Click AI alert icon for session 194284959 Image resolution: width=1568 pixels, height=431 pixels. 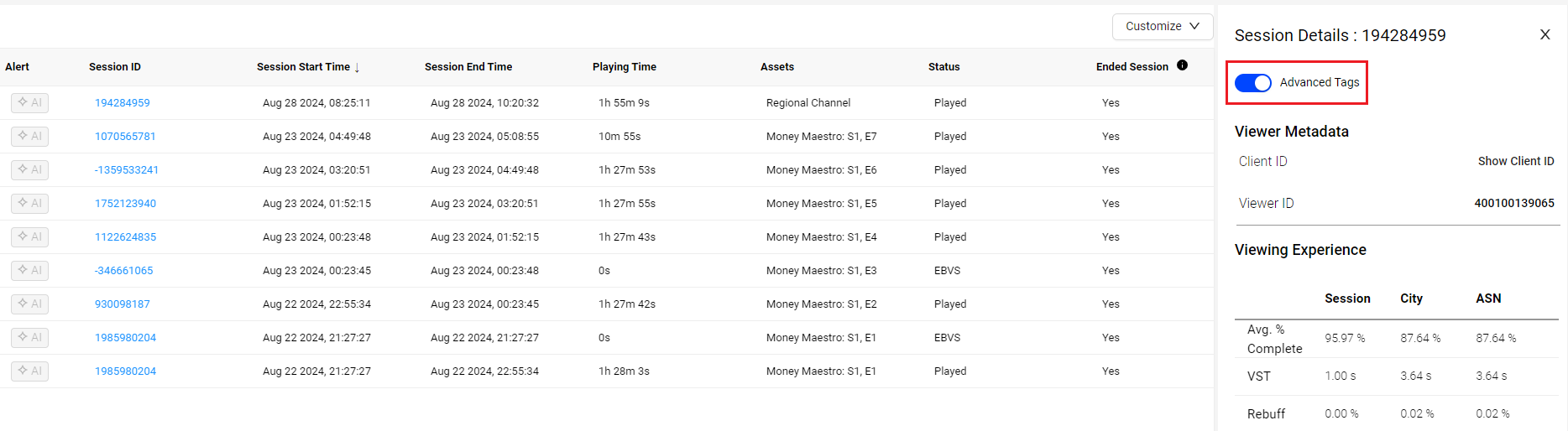click(x=29, y=102)
